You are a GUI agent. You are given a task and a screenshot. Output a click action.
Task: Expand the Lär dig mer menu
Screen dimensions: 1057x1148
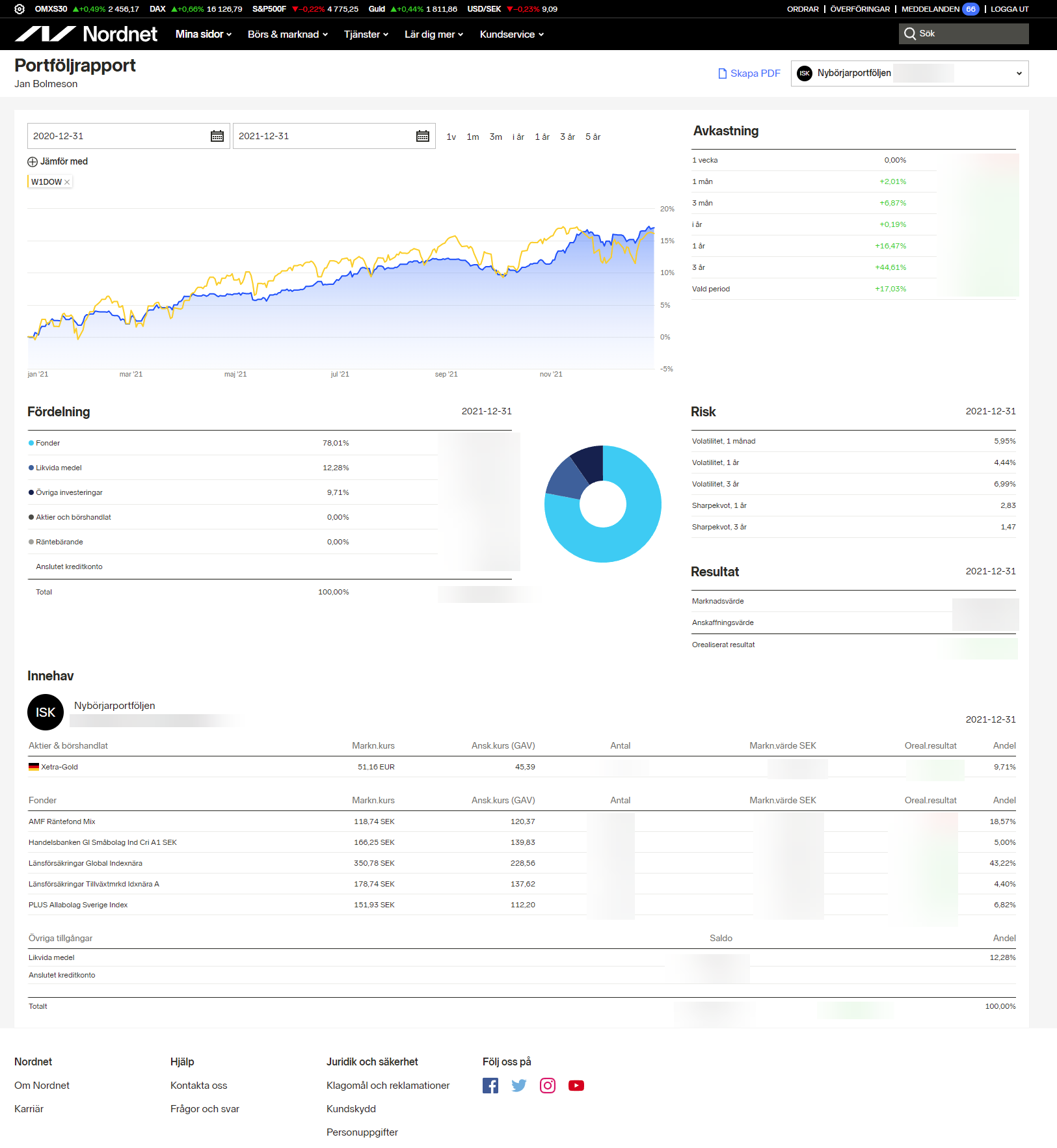coord(434,34)
